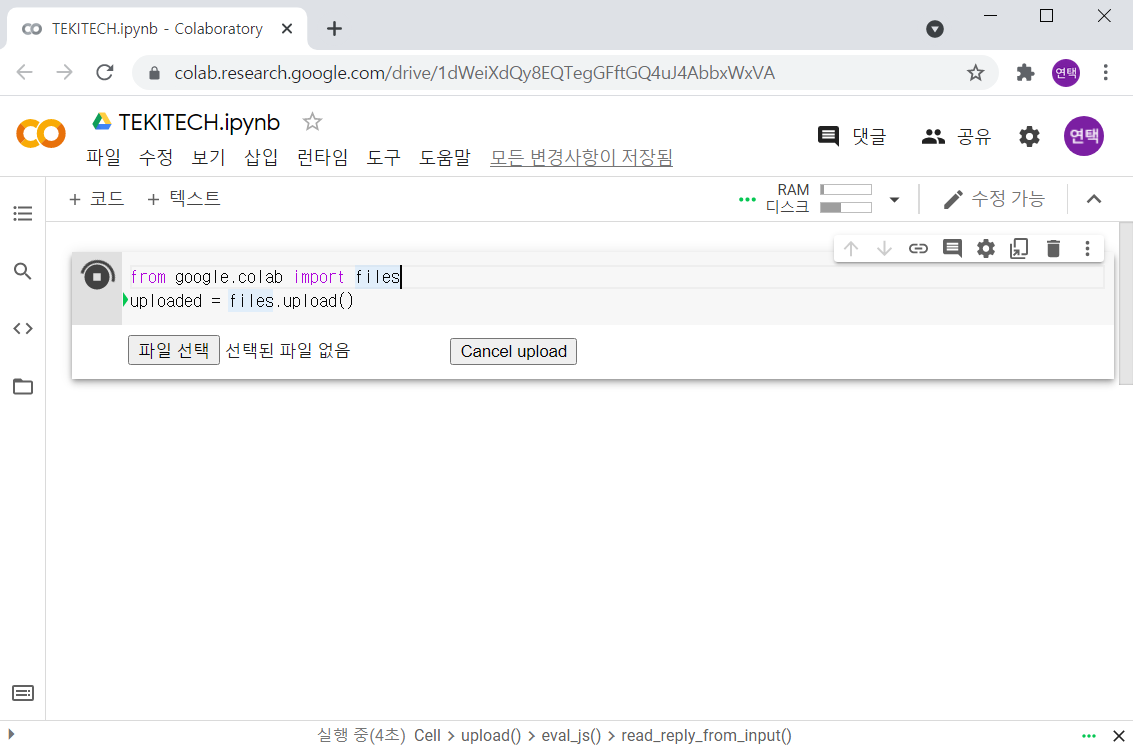This screenshot has width=1133, height=748.
Task: Click the 공유 share button
Action: click(956, 136)
